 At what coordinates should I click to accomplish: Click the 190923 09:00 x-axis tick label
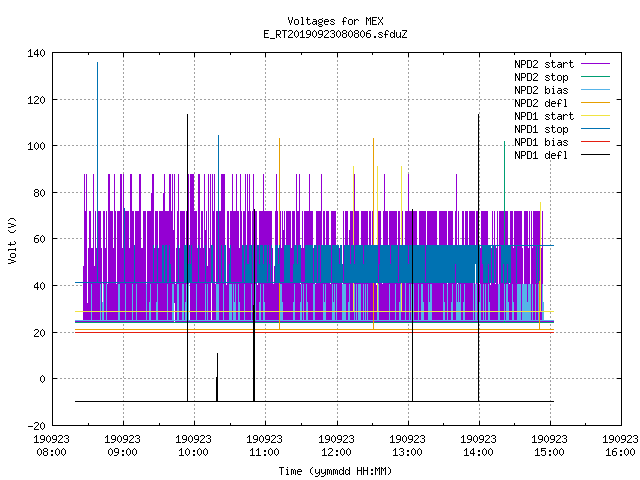tap(122, 446)
